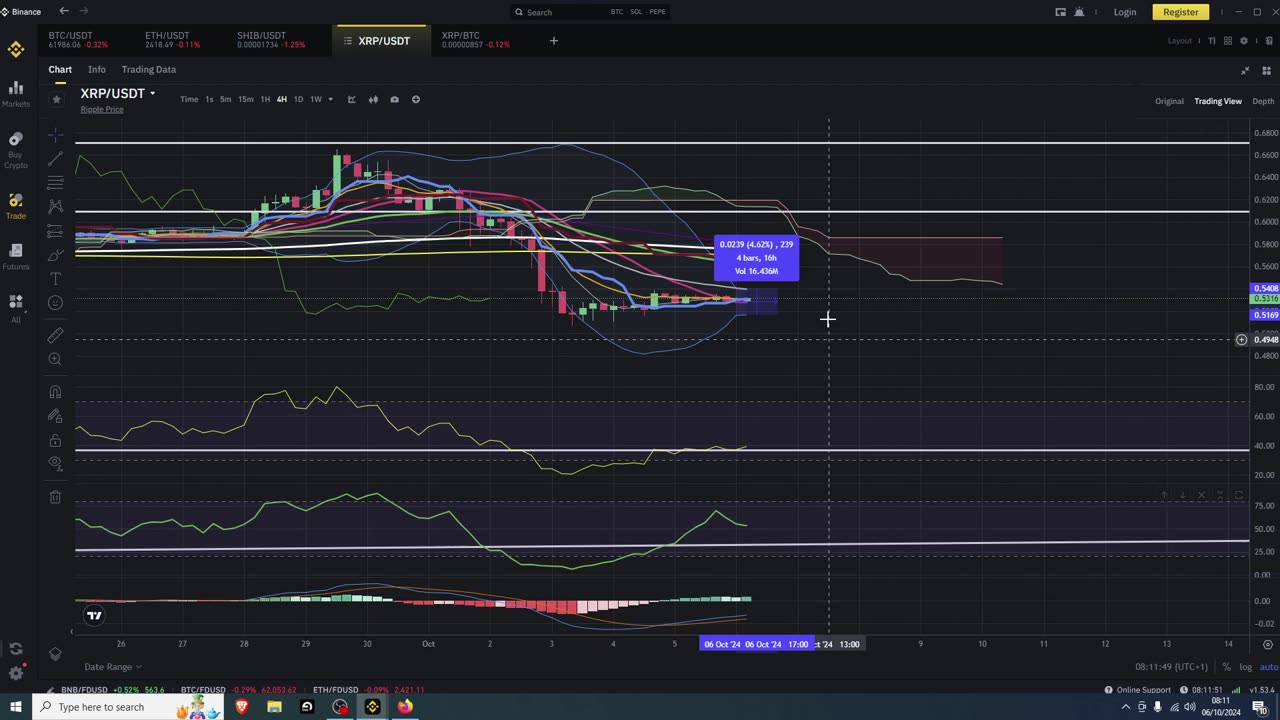Image resolution: width=1280 pixels, height=720 pixels.
Task: Open File Explorer from the taskbar
Action: coord(274,707)
